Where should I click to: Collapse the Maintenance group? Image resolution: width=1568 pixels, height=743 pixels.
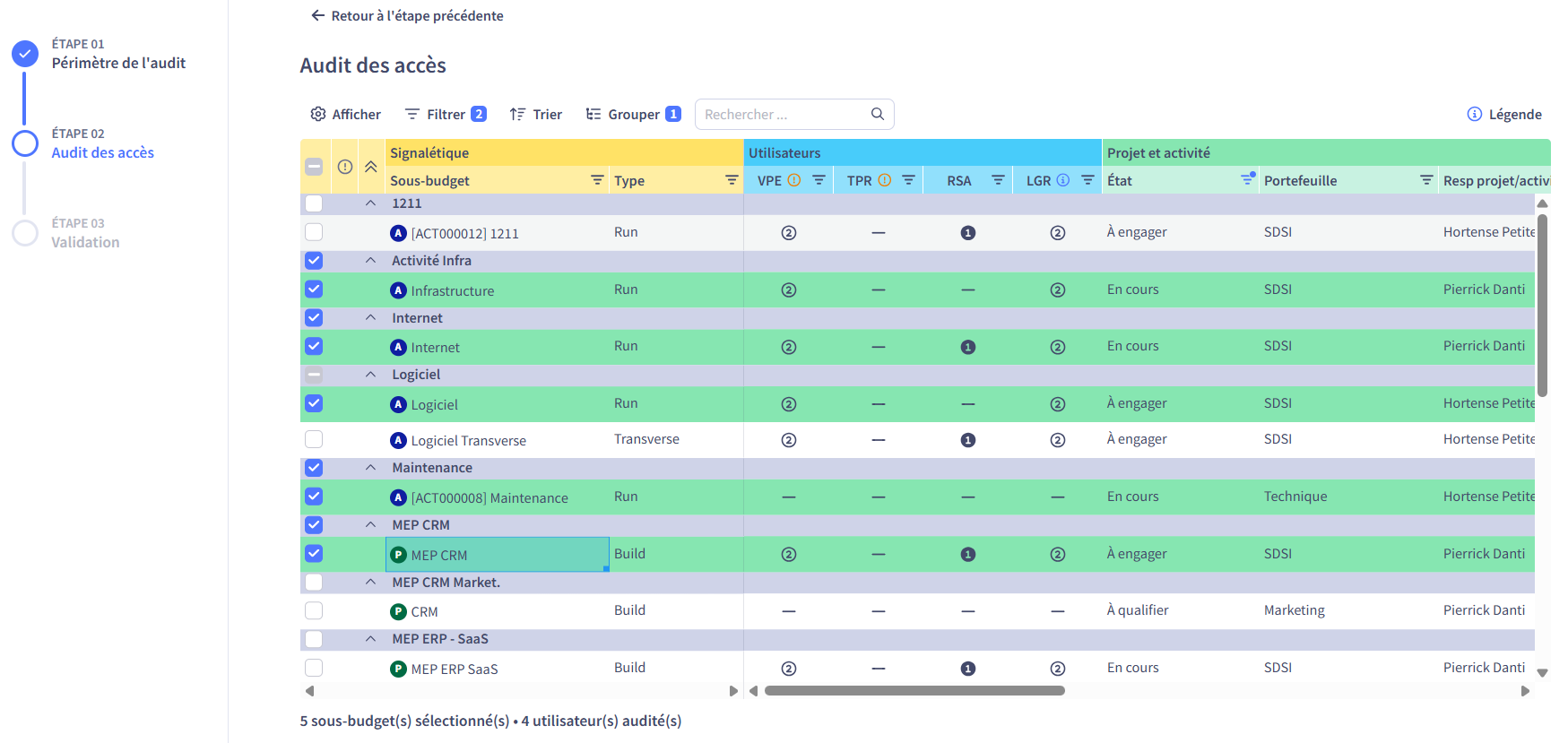coord(370,467)
